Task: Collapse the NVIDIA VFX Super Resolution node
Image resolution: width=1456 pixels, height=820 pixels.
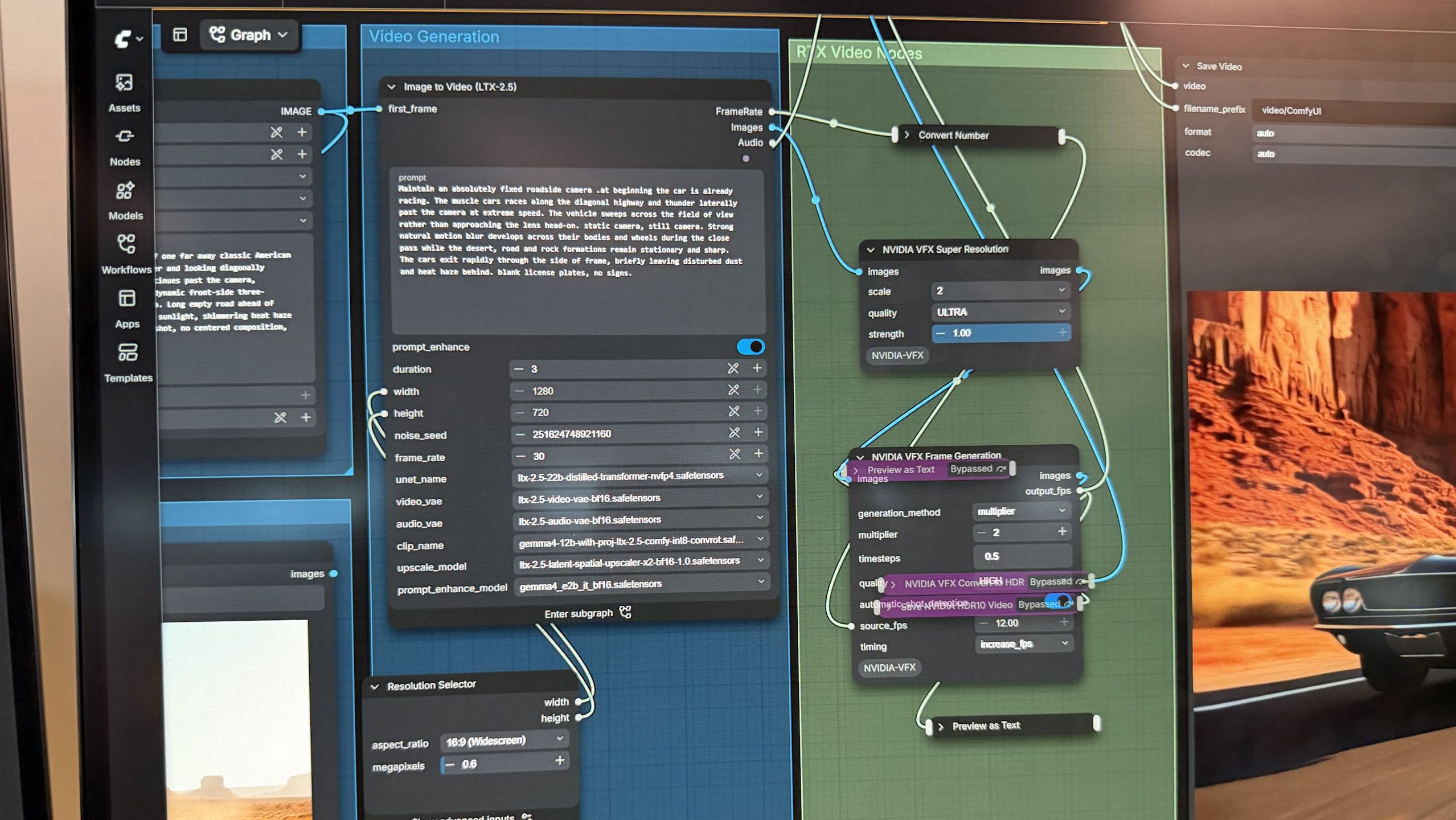Action: (x=871, y=249)
